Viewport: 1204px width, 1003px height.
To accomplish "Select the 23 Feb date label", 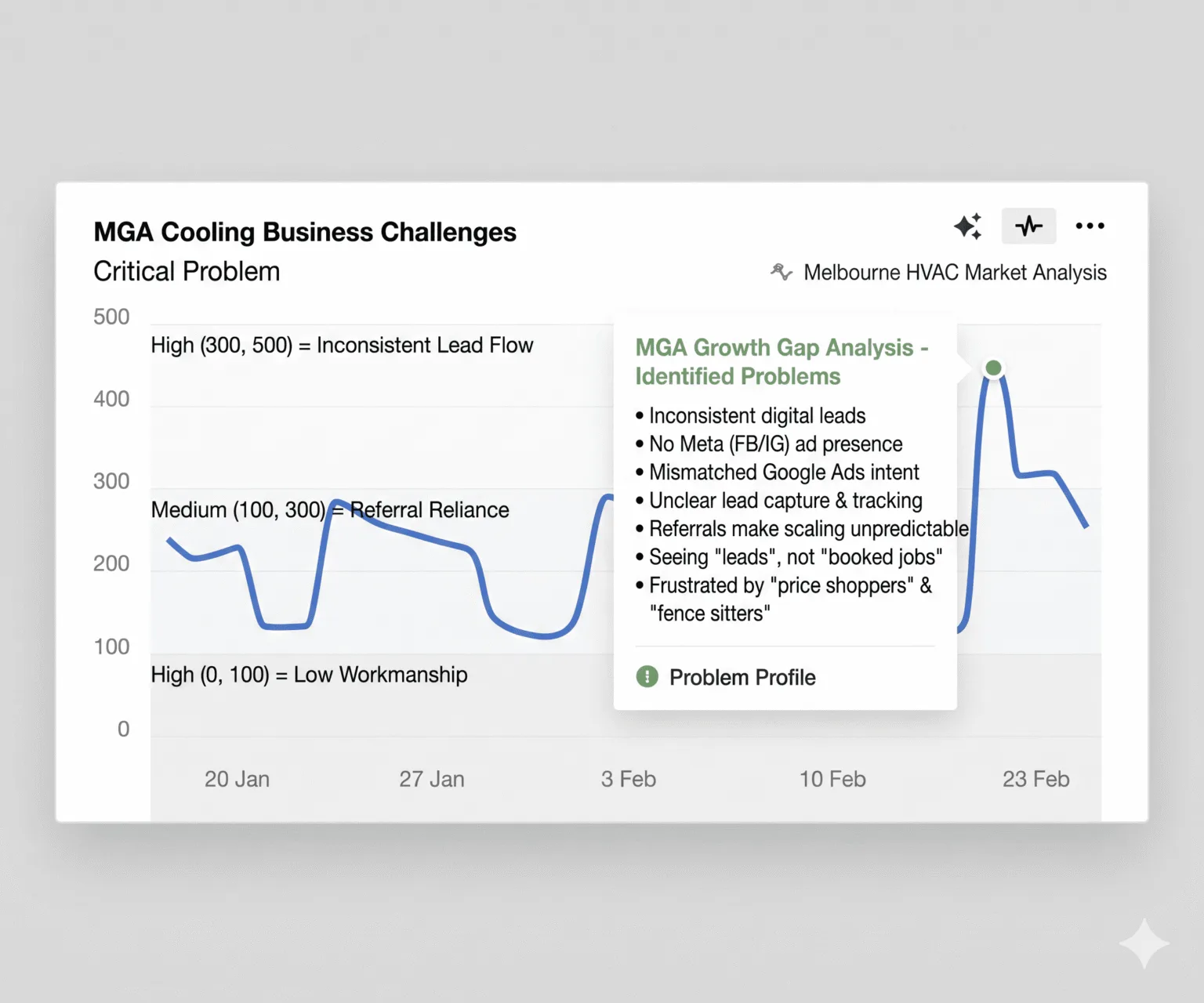I will [1036, 779].
